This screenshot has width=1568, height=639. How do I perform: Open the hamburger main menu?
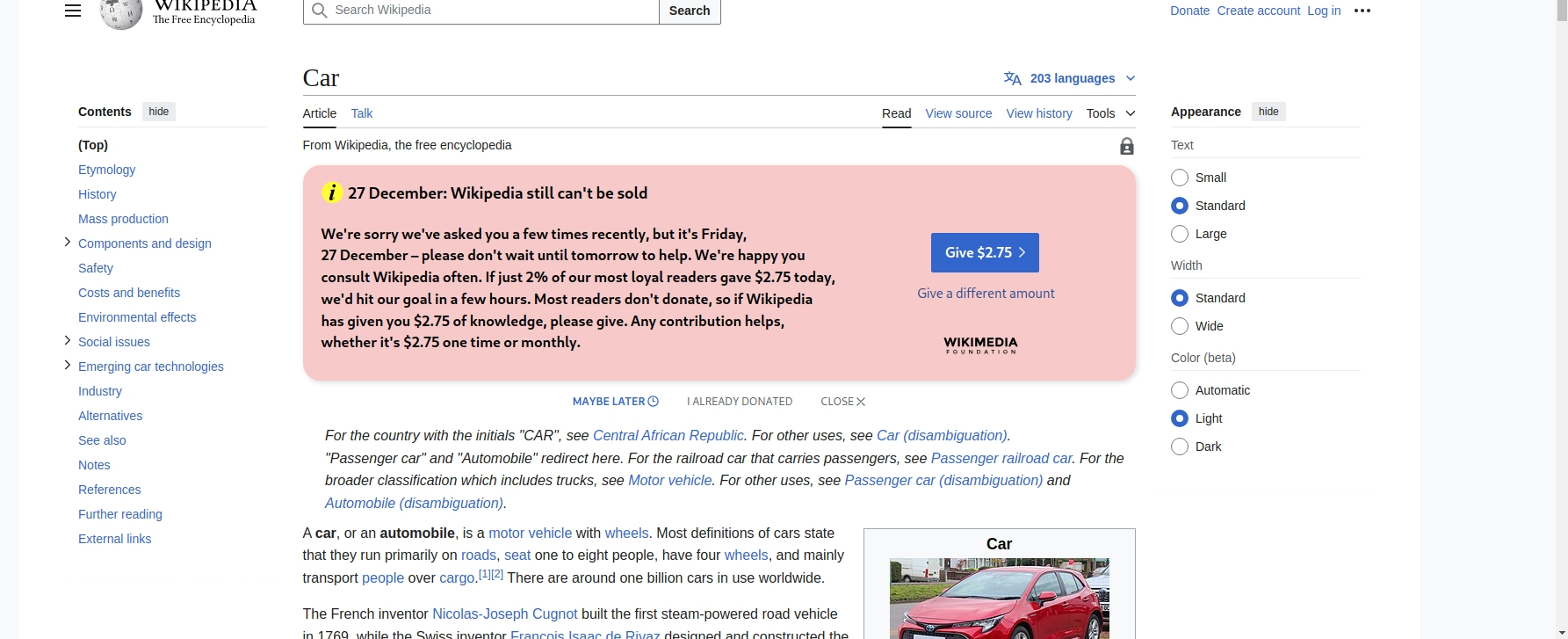73,11
